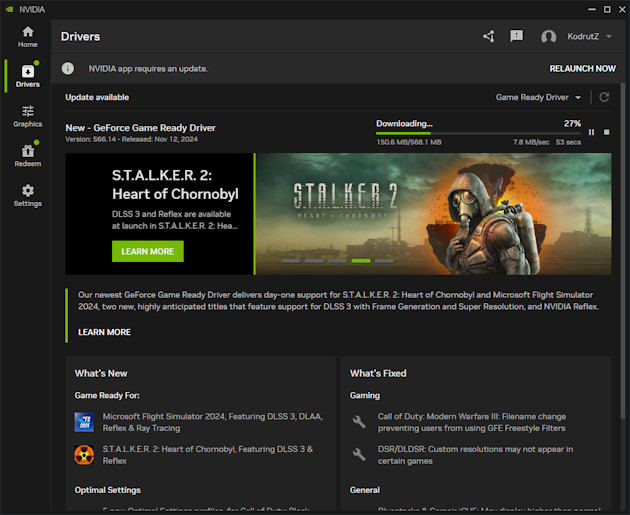
Task: Click wrench icon beside DSR/DLDSR fix
Action: (x=359, y=454)
